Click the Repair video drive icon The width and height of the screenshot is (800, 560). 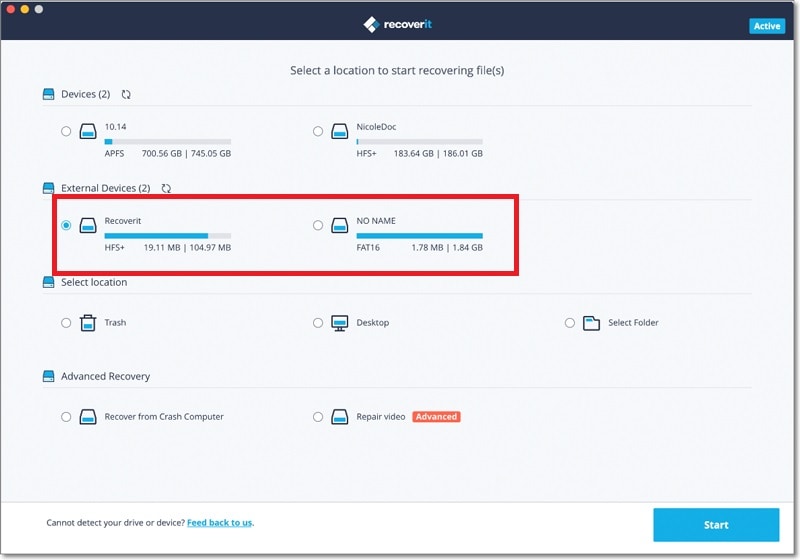tap(340, 417)
